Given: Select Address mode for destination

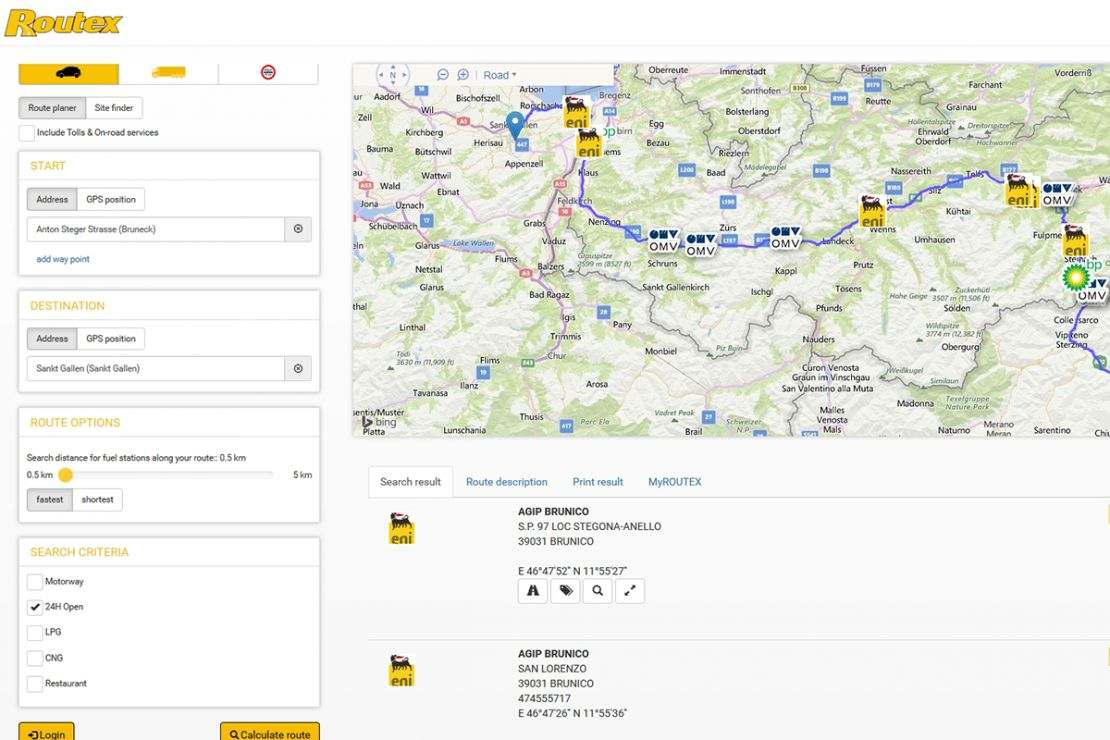Looking at the screenshot, I should pos(52,338).
